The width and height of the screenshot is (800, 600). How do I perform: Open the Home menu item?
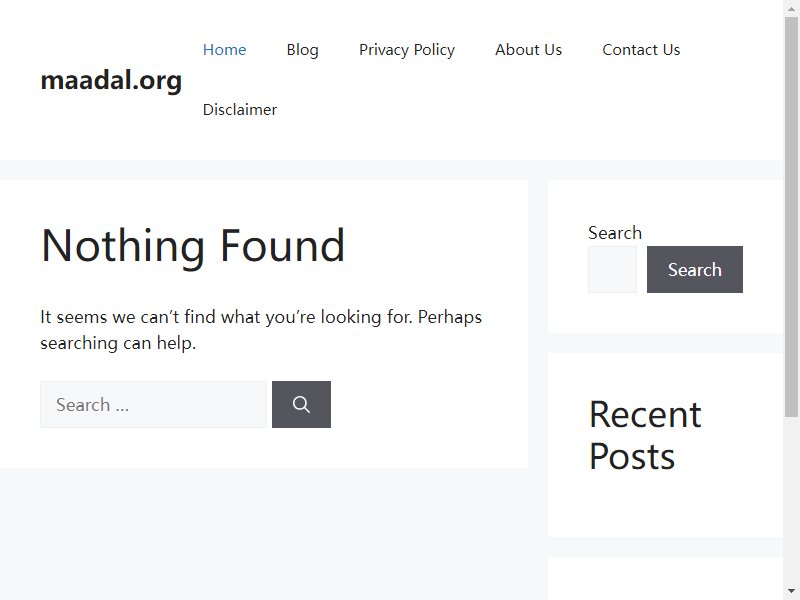click(224, 49)
